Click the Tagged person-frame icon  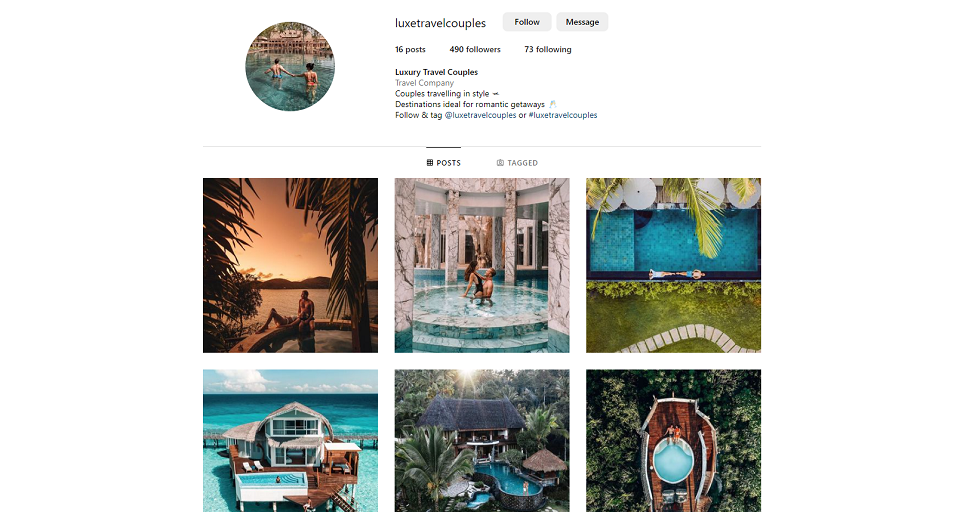[500, 163]
